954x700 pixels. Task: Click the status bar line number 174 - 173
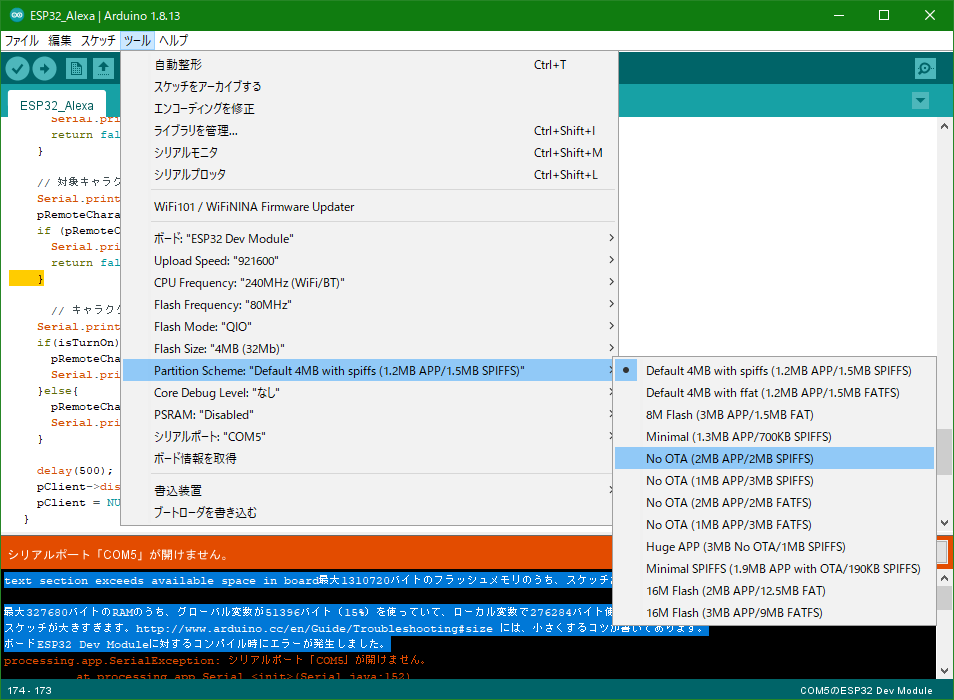29,690
